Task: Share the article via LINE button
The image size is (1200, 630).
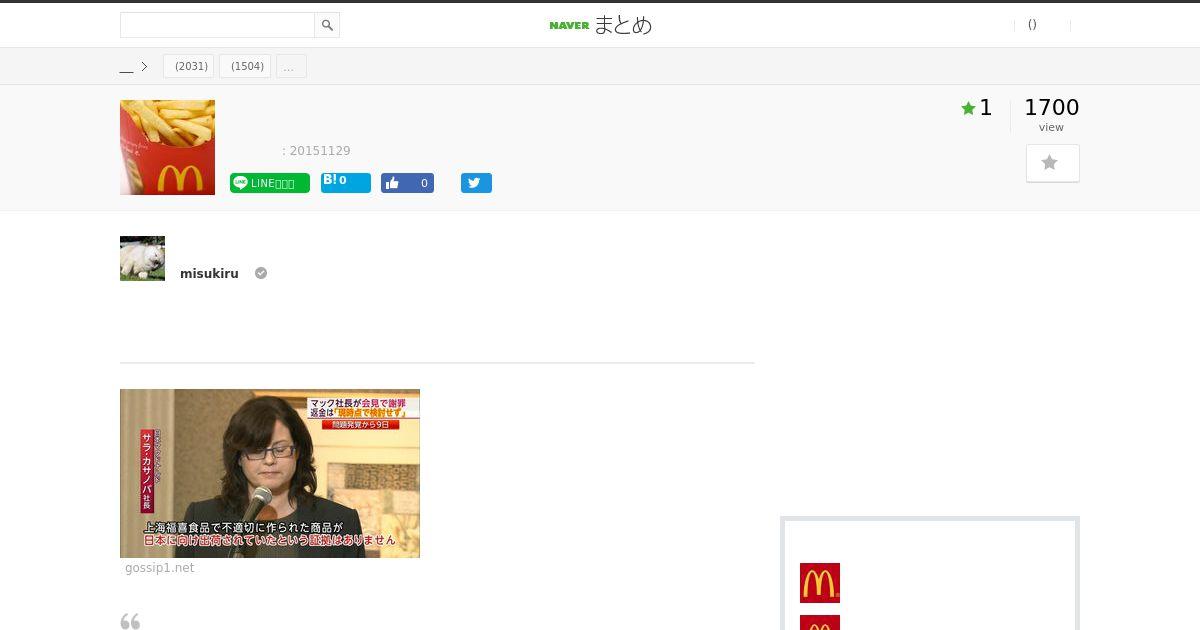Action: 270,183
